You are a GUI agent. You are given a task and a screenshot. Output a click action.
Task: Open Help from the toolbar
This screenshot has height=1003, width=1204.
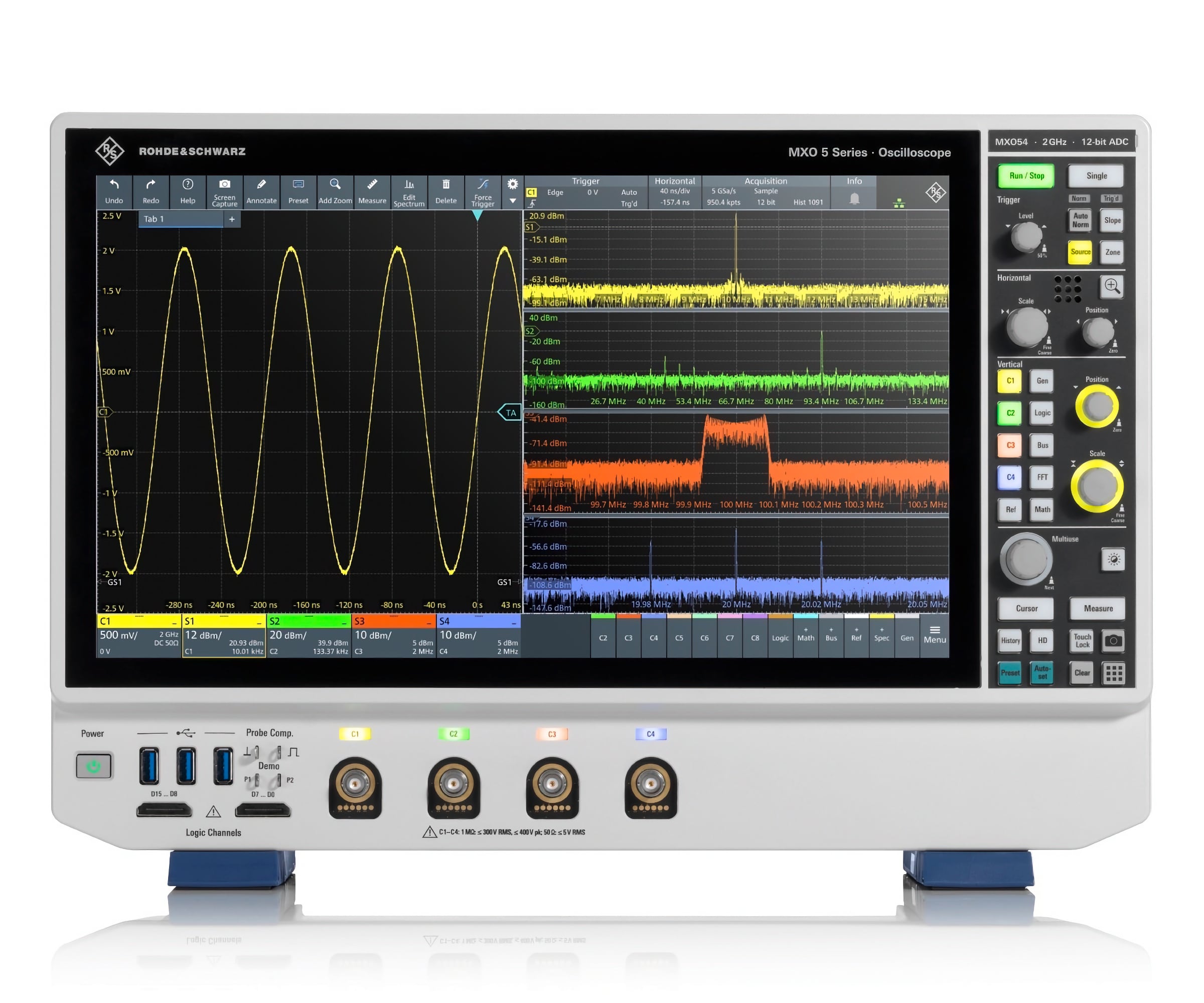(188, 192)
